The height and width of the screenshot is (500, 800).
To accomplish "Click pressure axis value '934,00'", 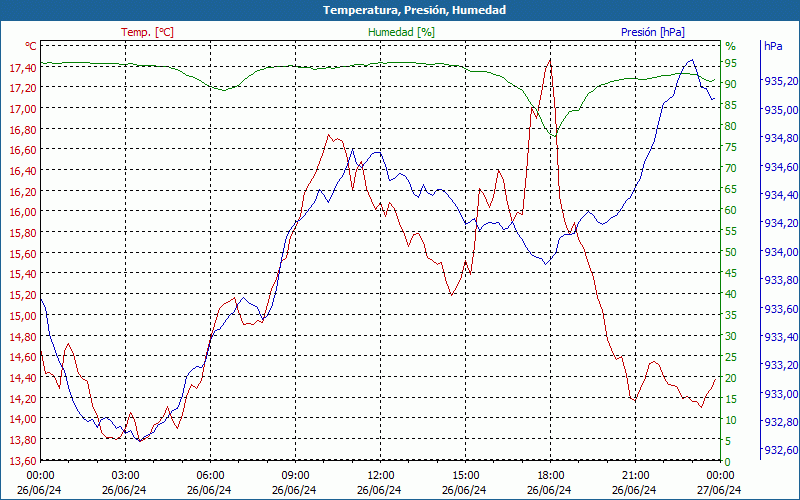I will [781, 252].
